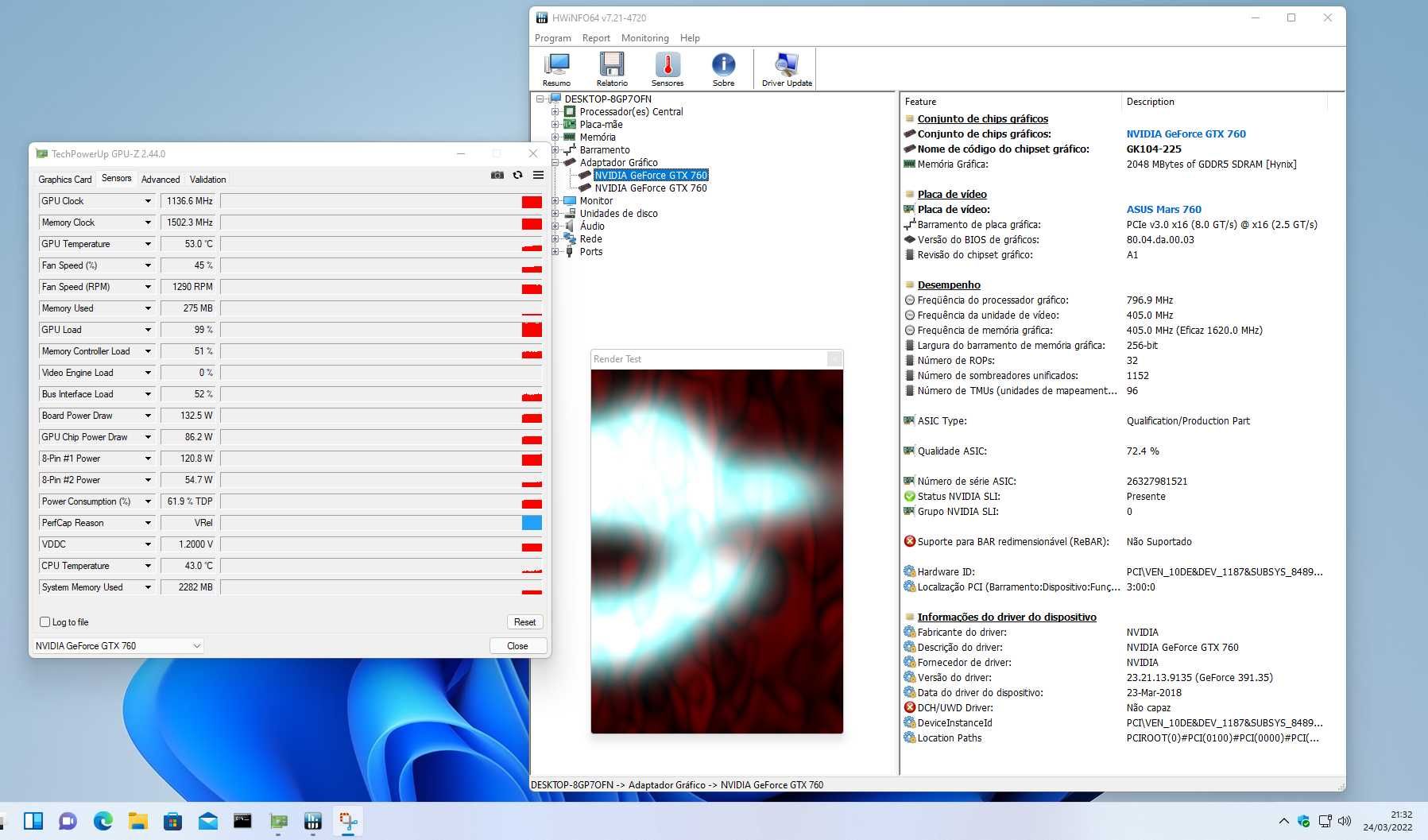The image size is (1428, 840).
Task: Open the GPU selector NVIDIA GeForce GTX 760 combo box
Action: click(x=118, y=646)
